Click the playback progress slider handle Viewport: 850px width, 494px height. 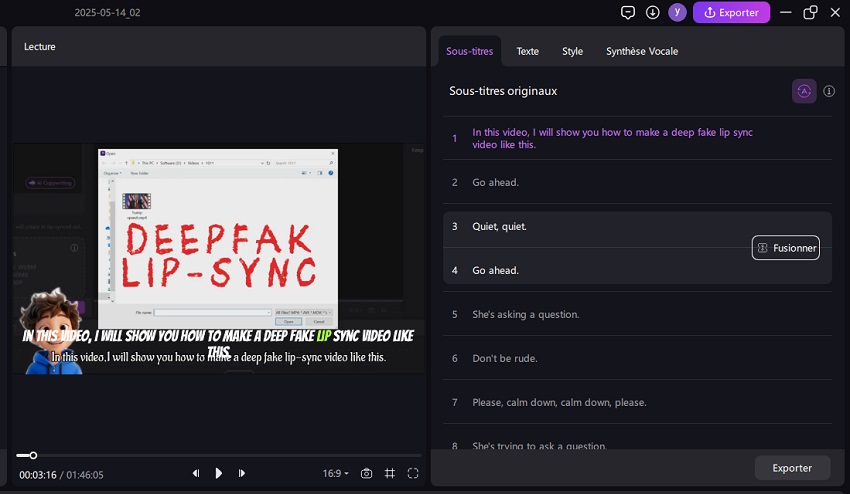coord(33,455)
